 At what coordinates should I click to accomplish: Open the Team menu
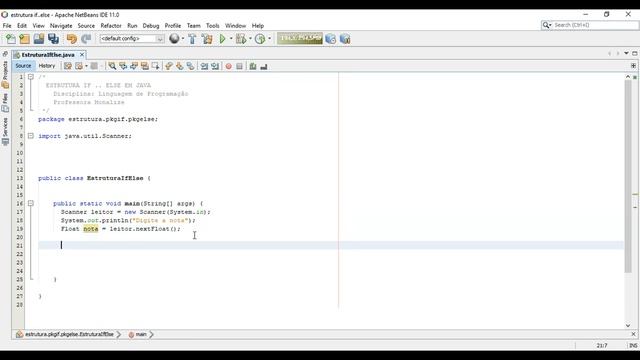[193, 26]
